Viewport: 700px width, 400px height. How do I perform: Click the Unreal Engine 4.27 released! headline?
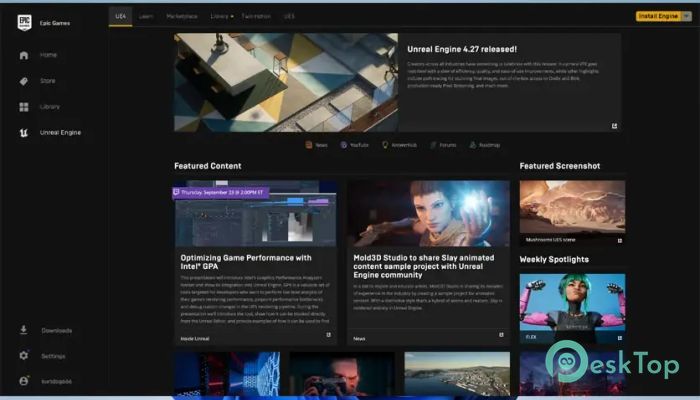point(462,49)
